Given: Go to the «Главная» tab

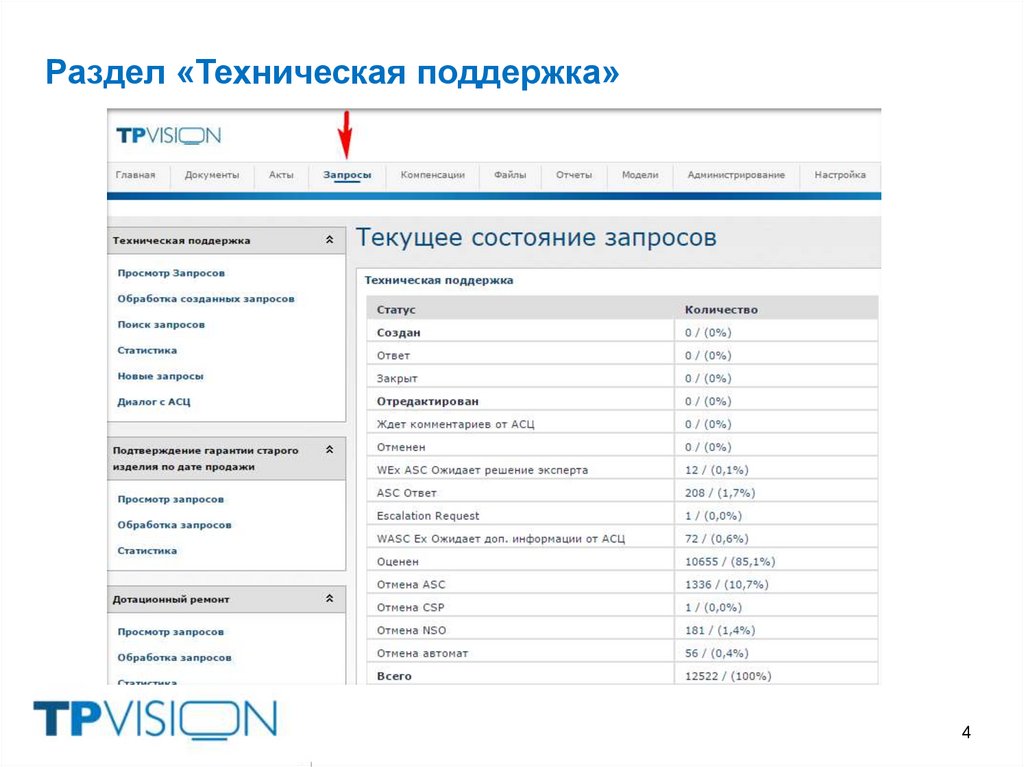Looking at the screenshot, I should click(137, 174).
